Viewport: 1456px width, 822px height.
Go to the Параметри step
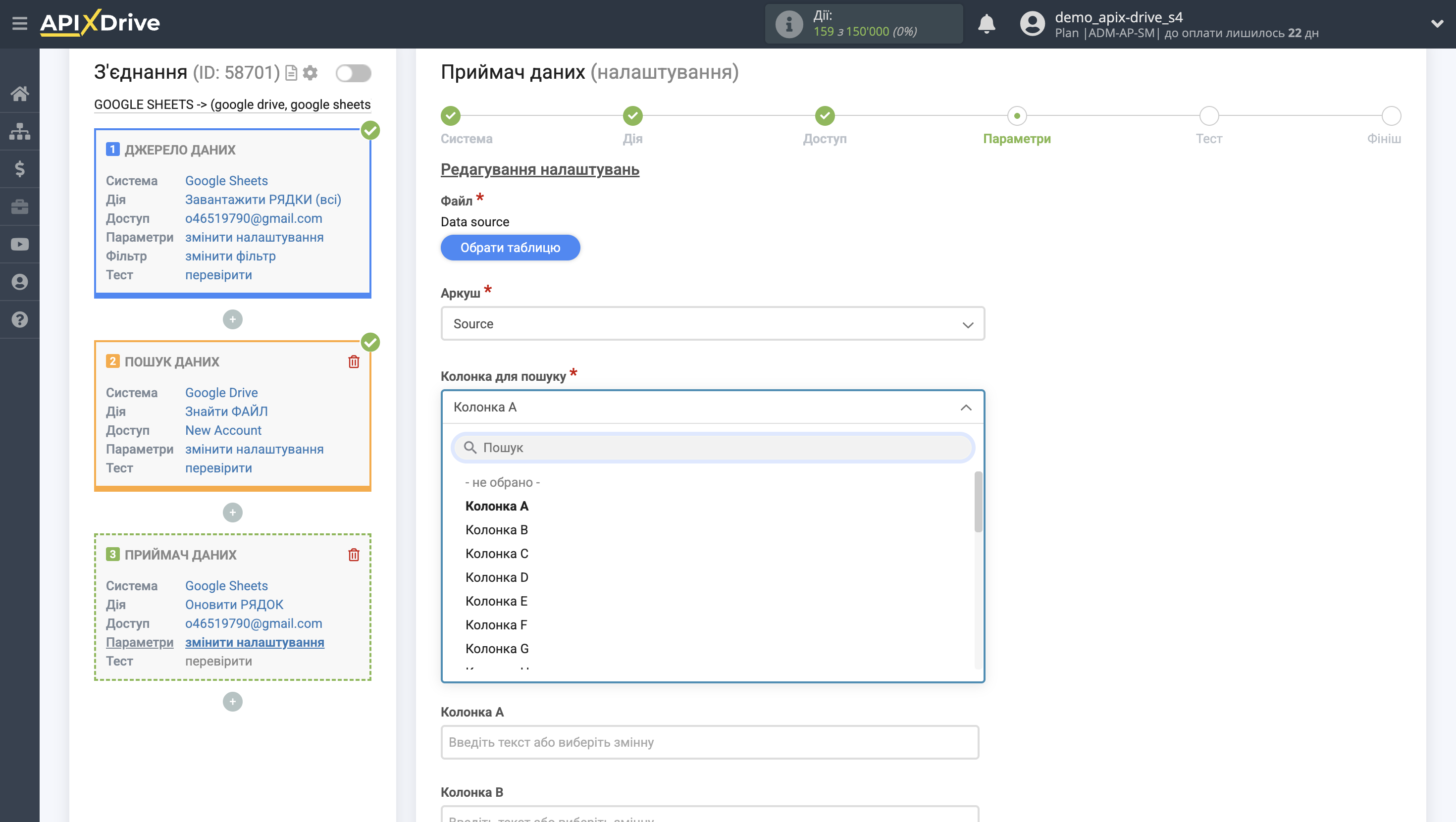pyautogui.click(x=1017, y=116)
